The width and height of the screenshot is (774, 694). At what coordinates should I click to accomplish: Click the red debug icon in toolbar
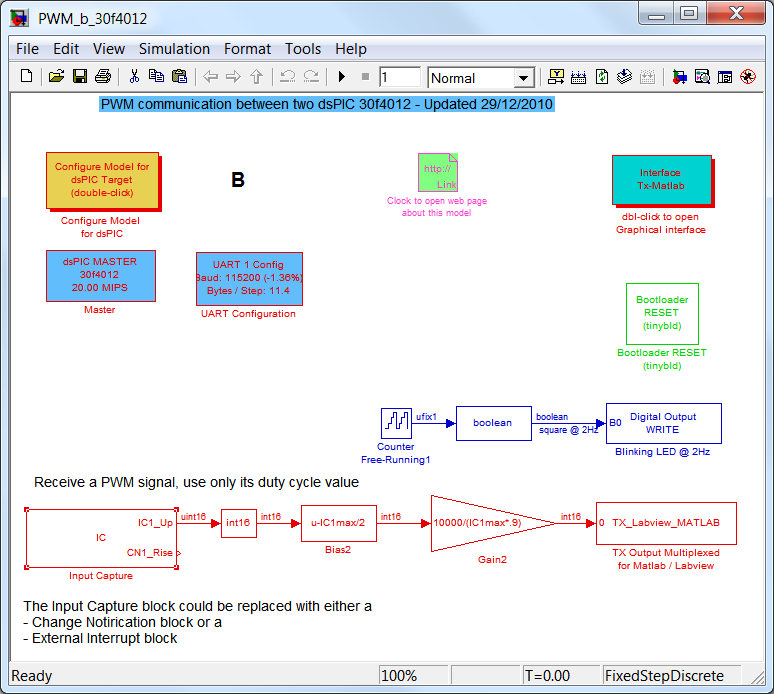coord(748,77)
